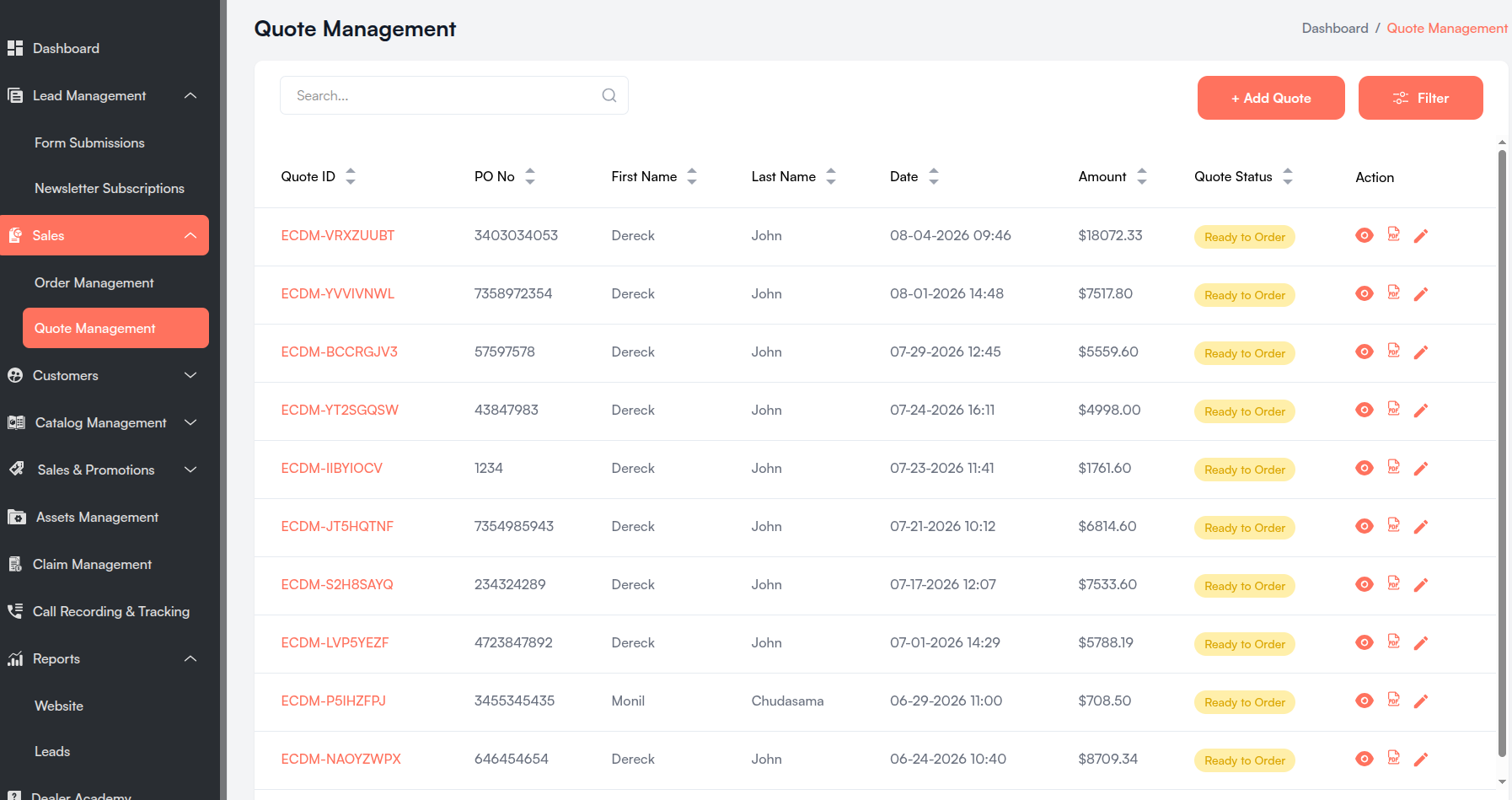View quote ECDM-NAOYZWPX with the eye icon
The image size is (1512, 800).
tap(1365, 759)
